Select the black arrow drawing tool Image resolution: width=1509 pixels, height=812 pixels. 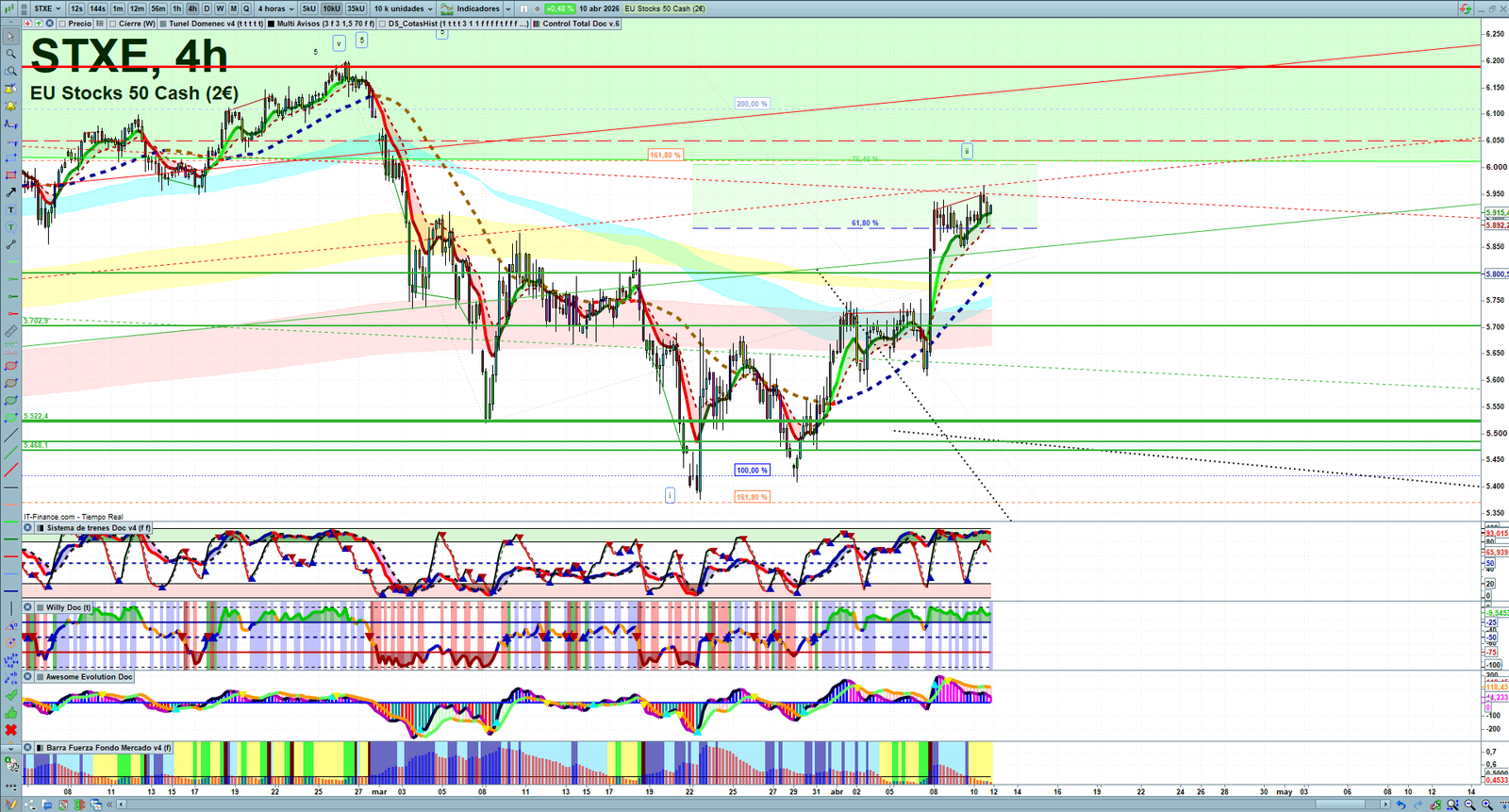pos(10,192)
